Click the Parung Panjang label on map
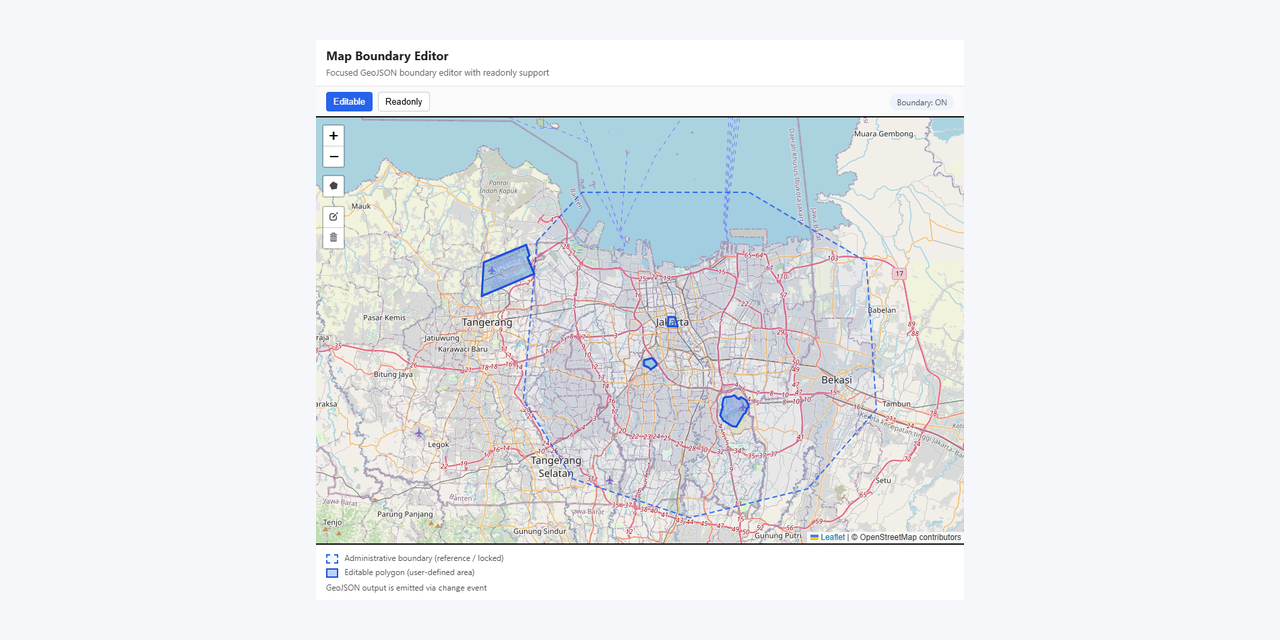 pos(405,514)
